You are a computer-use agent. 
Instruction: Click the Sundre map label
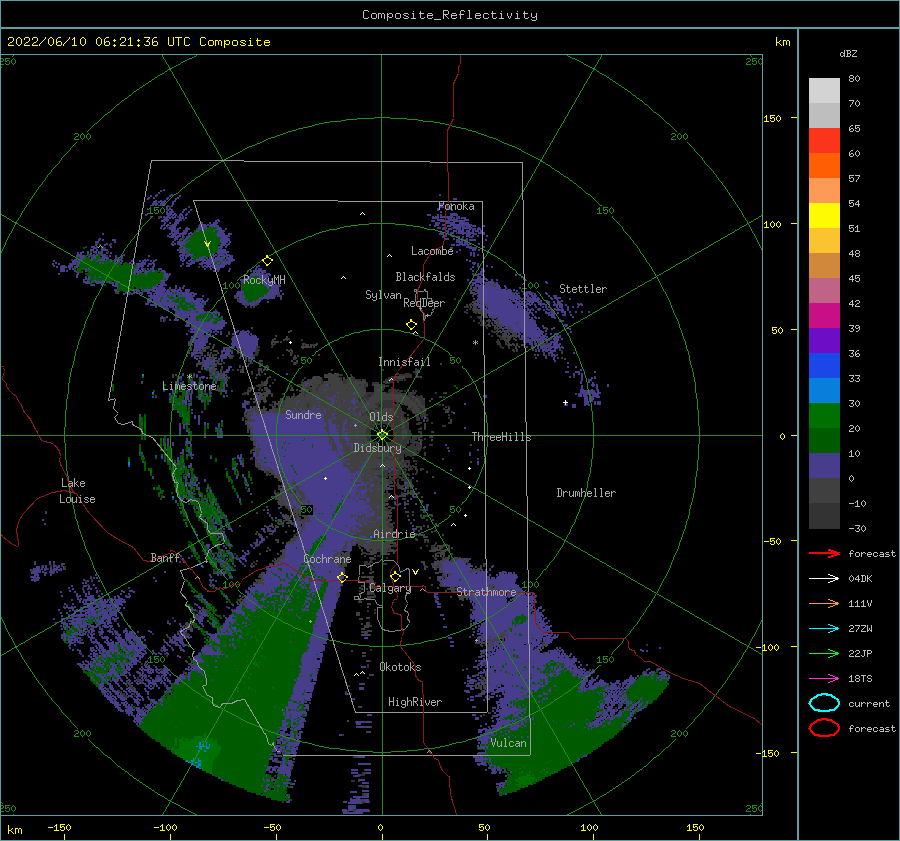coord(304,415)
